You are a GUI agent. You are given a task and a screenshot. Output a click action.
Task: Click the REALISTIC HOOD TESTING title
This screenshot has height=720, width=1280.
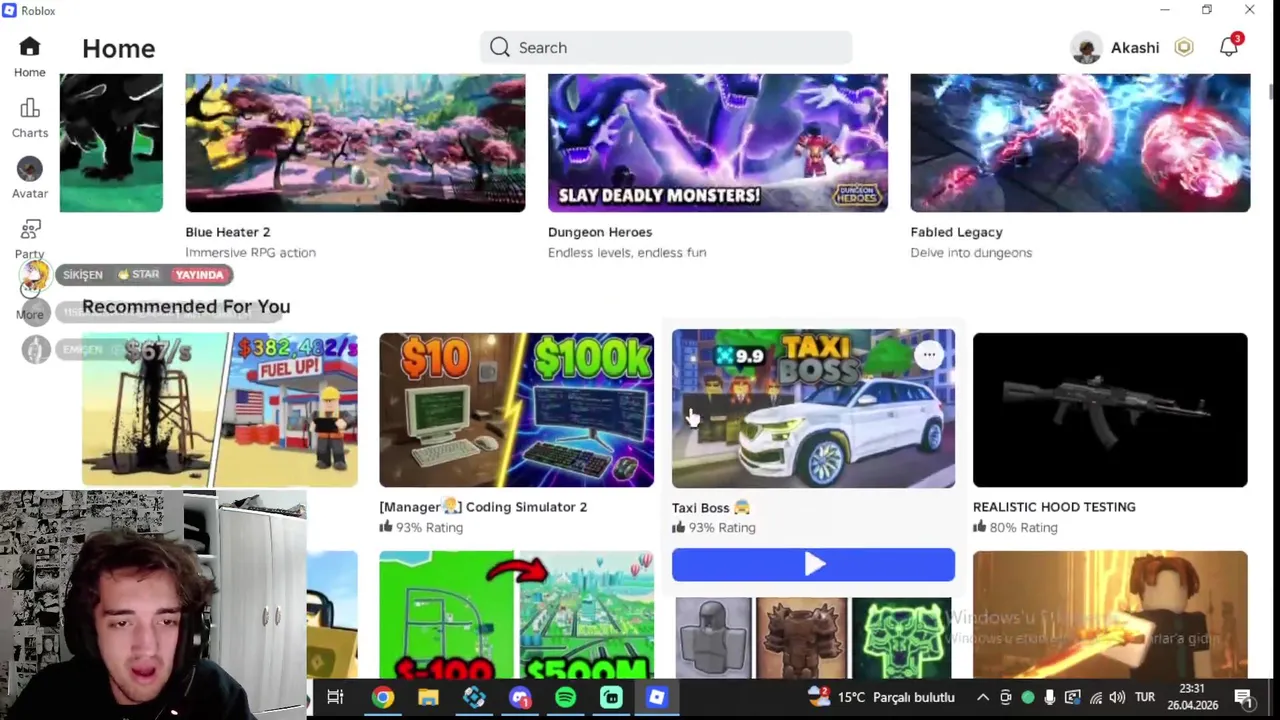click(1054, 507)
